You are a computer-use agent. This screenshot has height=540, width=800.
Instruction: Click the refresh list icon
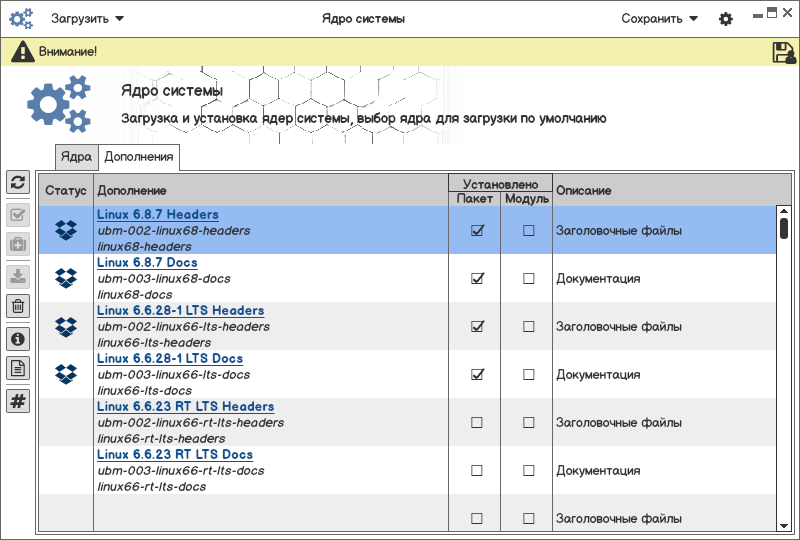[18, 182]
